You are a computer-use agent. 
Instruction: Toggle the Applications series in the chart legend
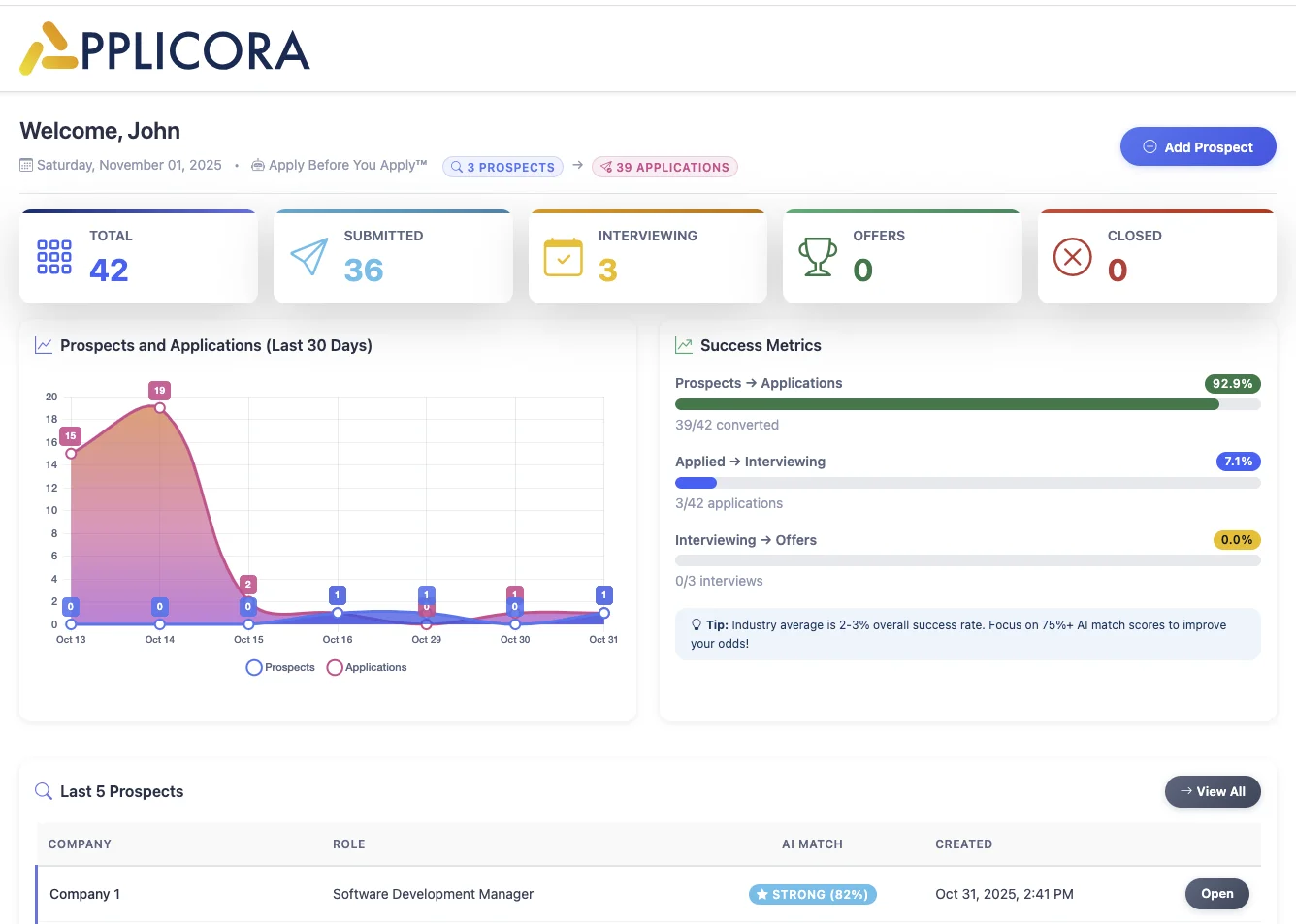367,667
